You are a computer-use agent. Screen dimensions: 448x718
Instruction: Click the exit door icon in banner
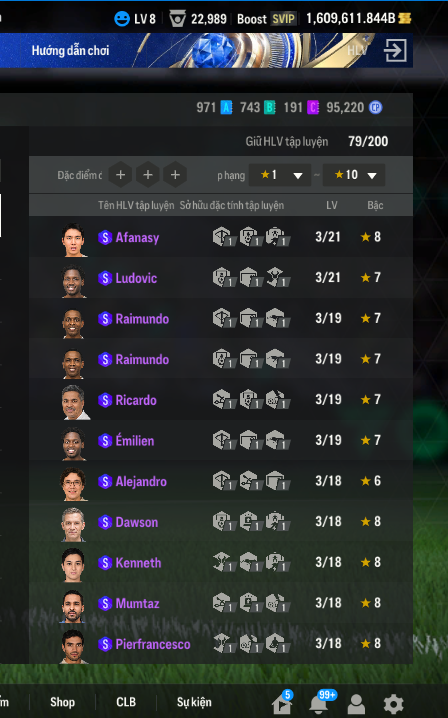coord(395,50)
